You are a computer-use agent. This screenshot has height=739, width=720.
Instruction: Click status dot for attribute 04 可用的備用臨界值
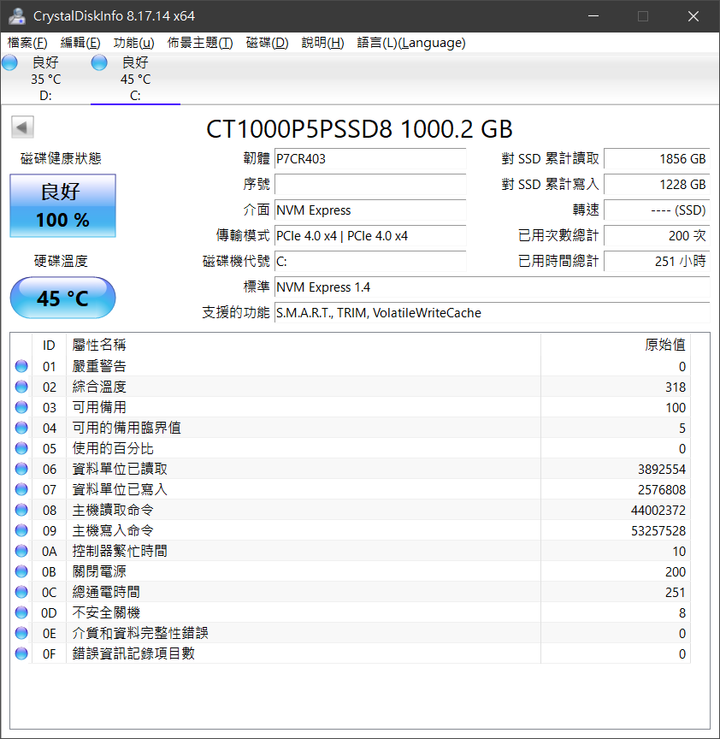pyautogui.click(x=21, y=428)
